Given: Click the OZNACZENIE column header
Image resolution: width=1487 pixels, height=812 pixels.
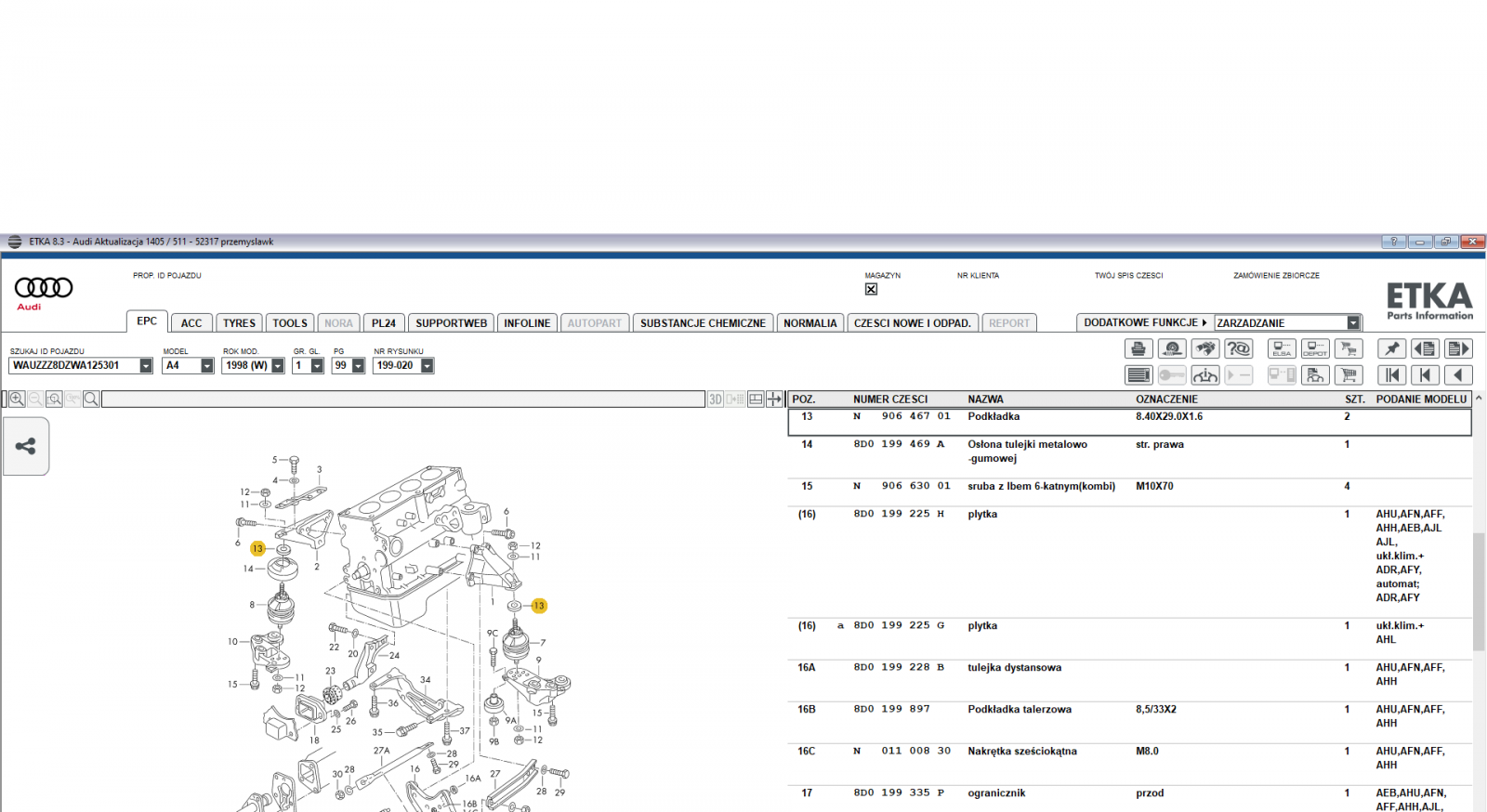Looking at the screenshot, I should (1166, 399).
